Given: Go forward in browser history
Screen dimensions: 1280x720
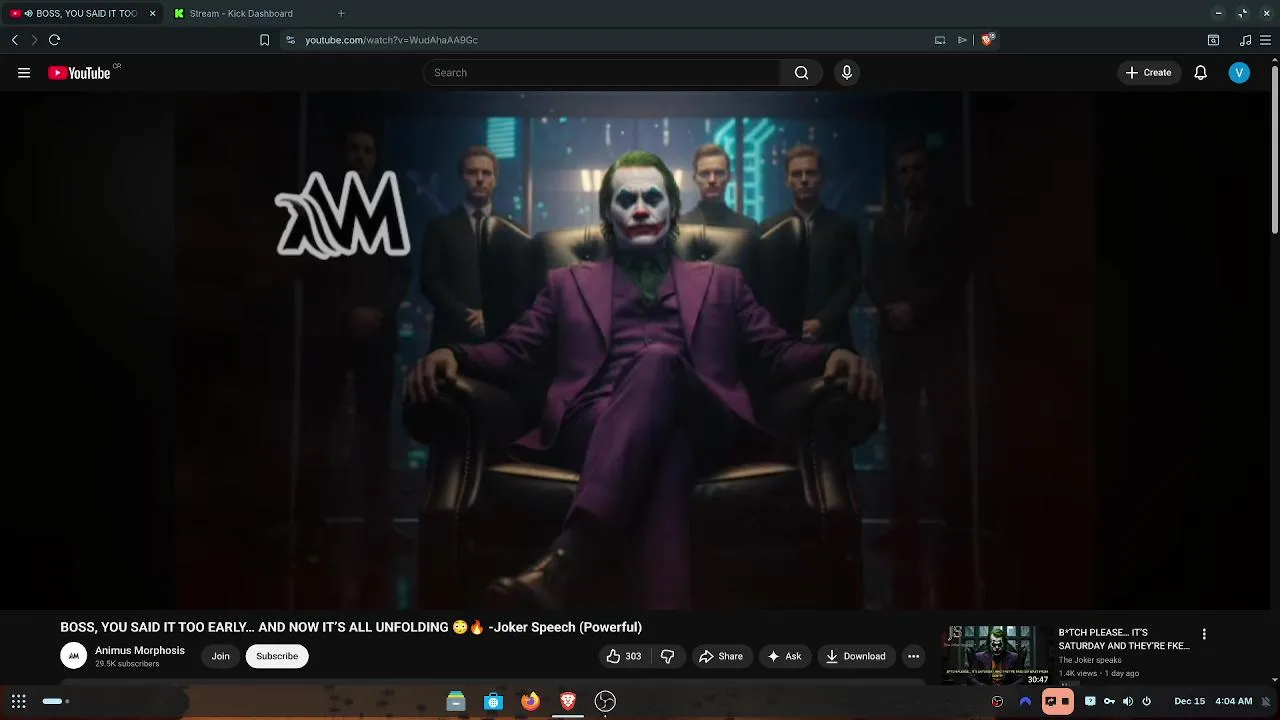Looking at the screenshot, I should 34,40.
